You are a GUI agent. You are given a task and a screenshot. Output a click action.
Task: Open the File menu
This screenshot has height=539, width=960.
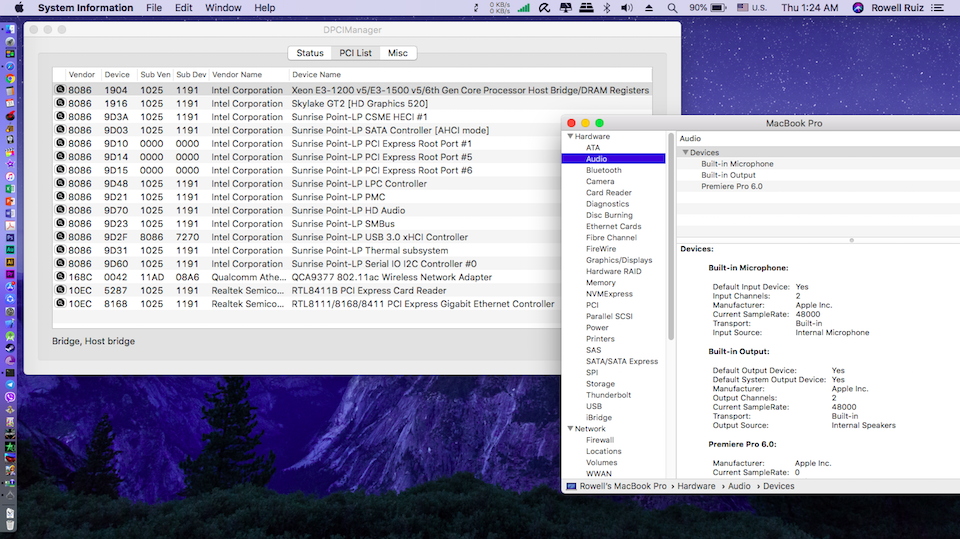point(154,8)
